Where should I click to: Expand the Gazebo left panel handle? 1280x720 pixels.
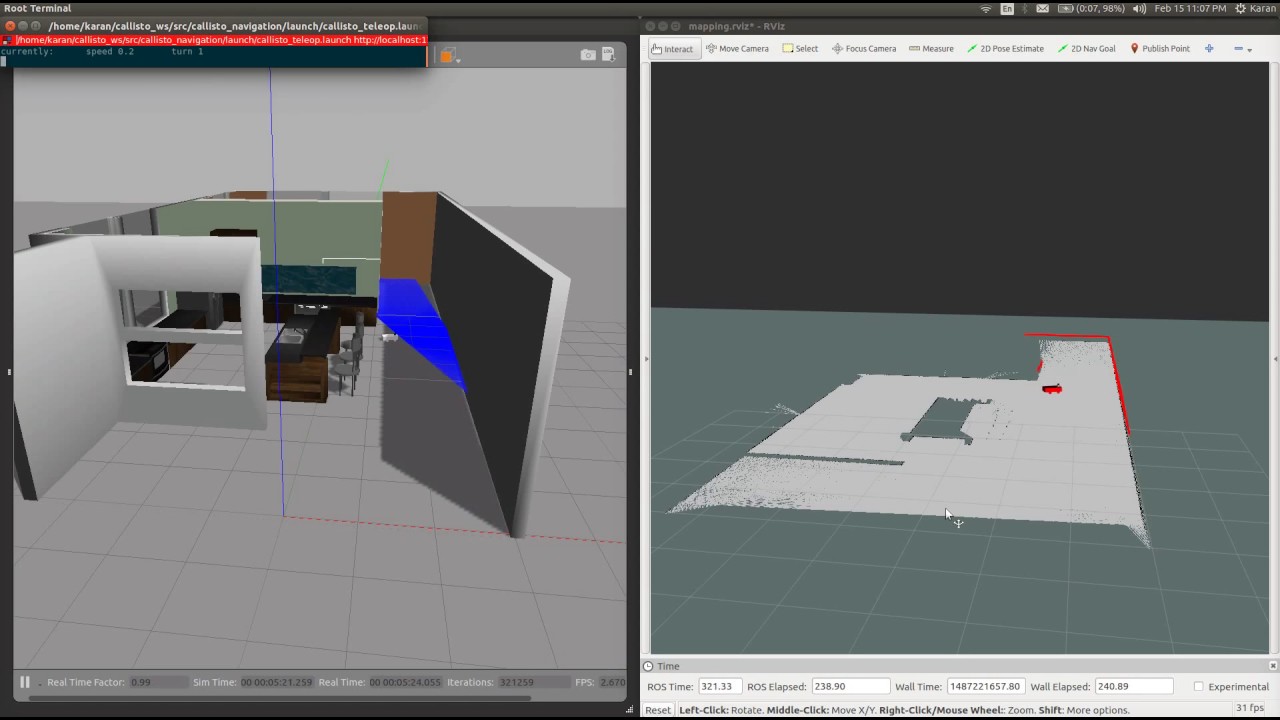(8, 372)
